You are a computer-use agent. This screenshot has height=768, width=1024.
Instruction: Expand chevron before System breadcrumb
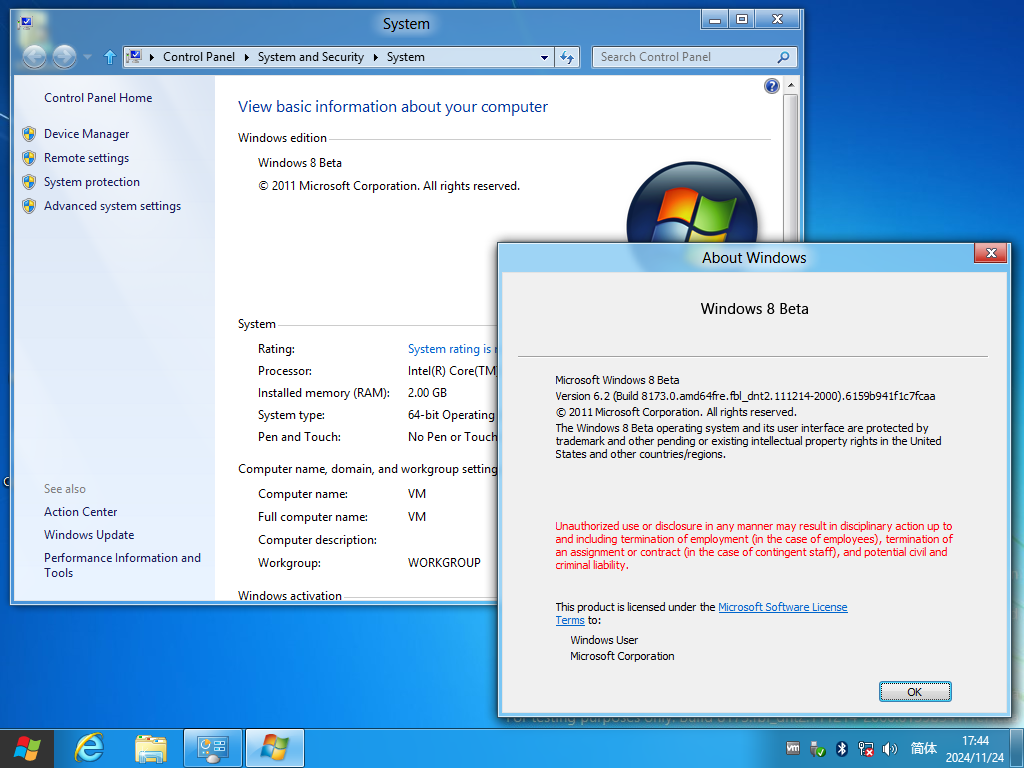click(x=376, y=57)
